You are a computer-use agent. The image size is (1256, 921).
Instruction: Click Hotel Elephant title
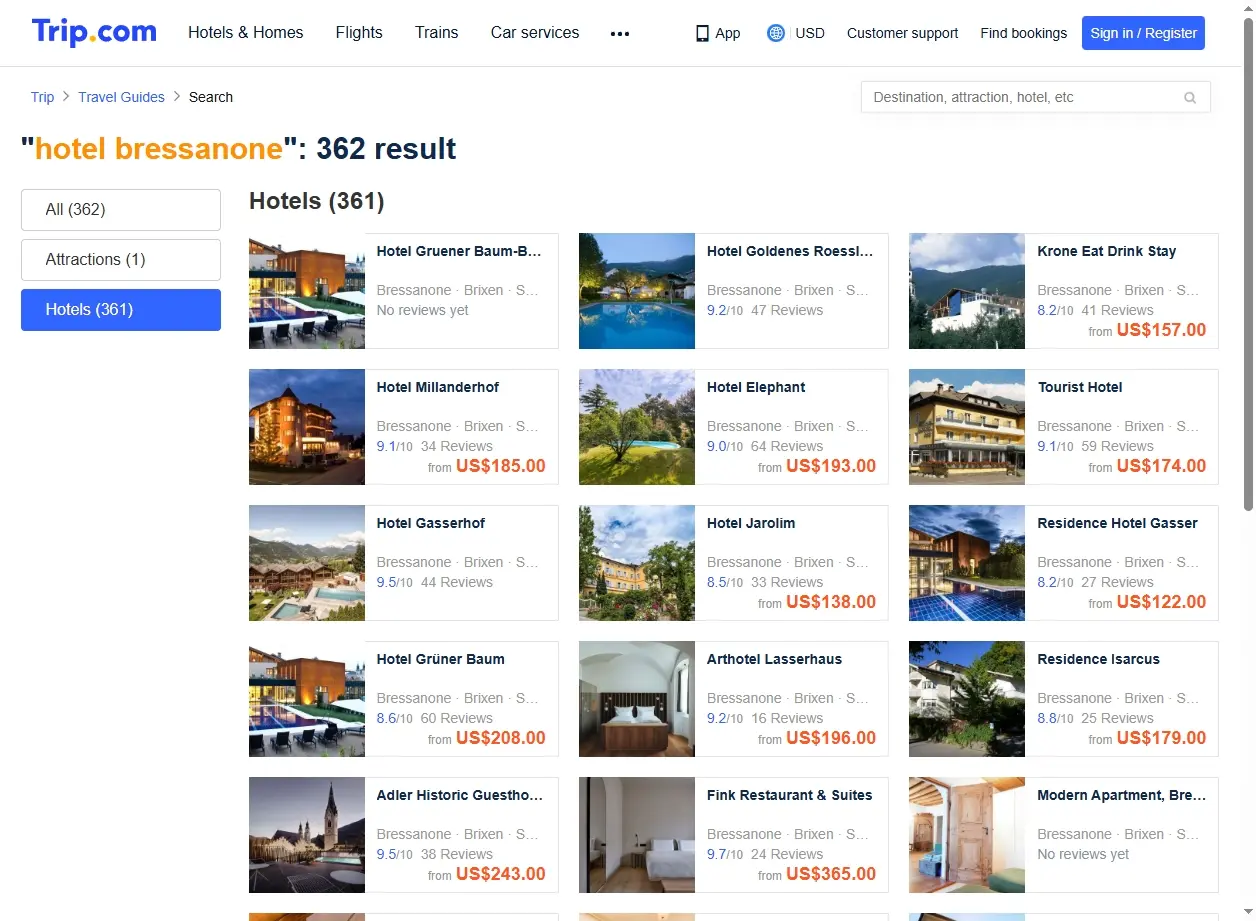pos(756,387)
